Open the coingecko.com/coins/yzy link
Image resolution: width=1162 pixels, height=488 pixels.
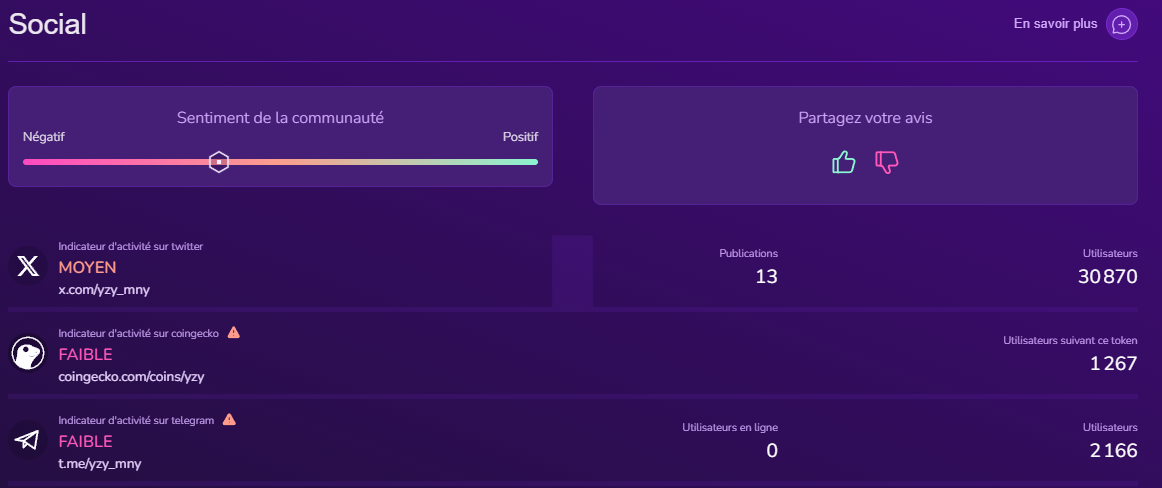(131, 377)
